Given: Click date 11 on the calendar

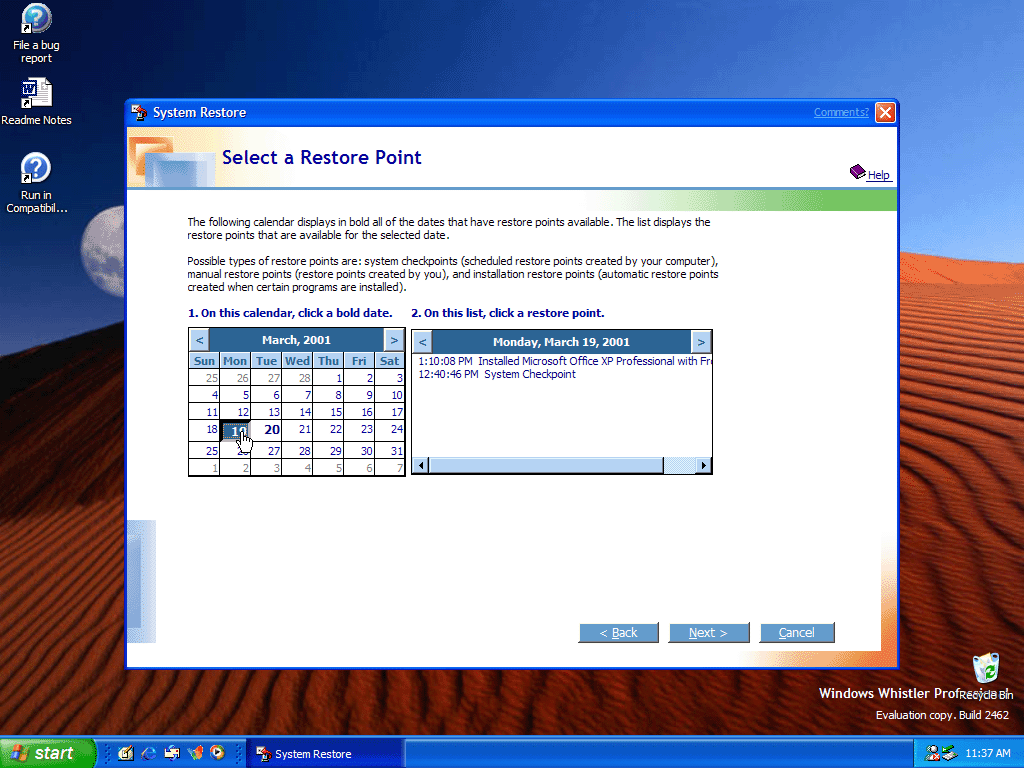Looking at the screenshot, I should click(x=204, y=412).
